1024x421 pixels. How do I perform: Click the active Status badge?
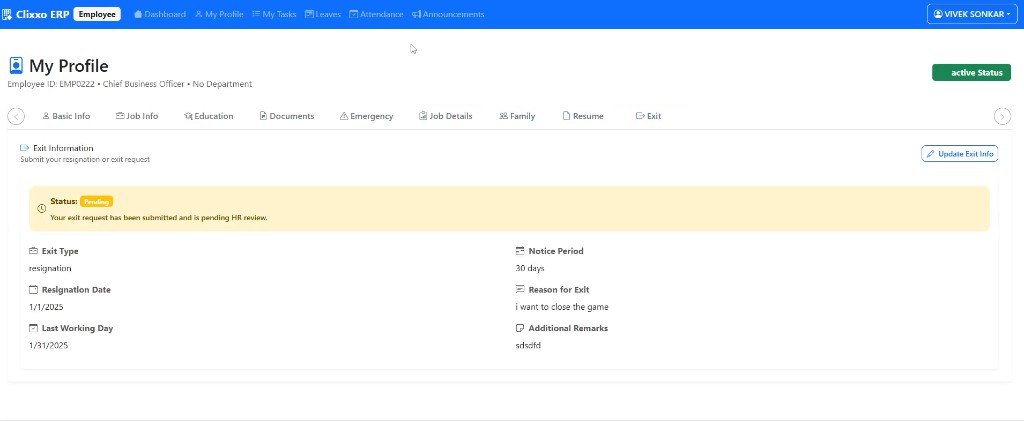point(971,72)
